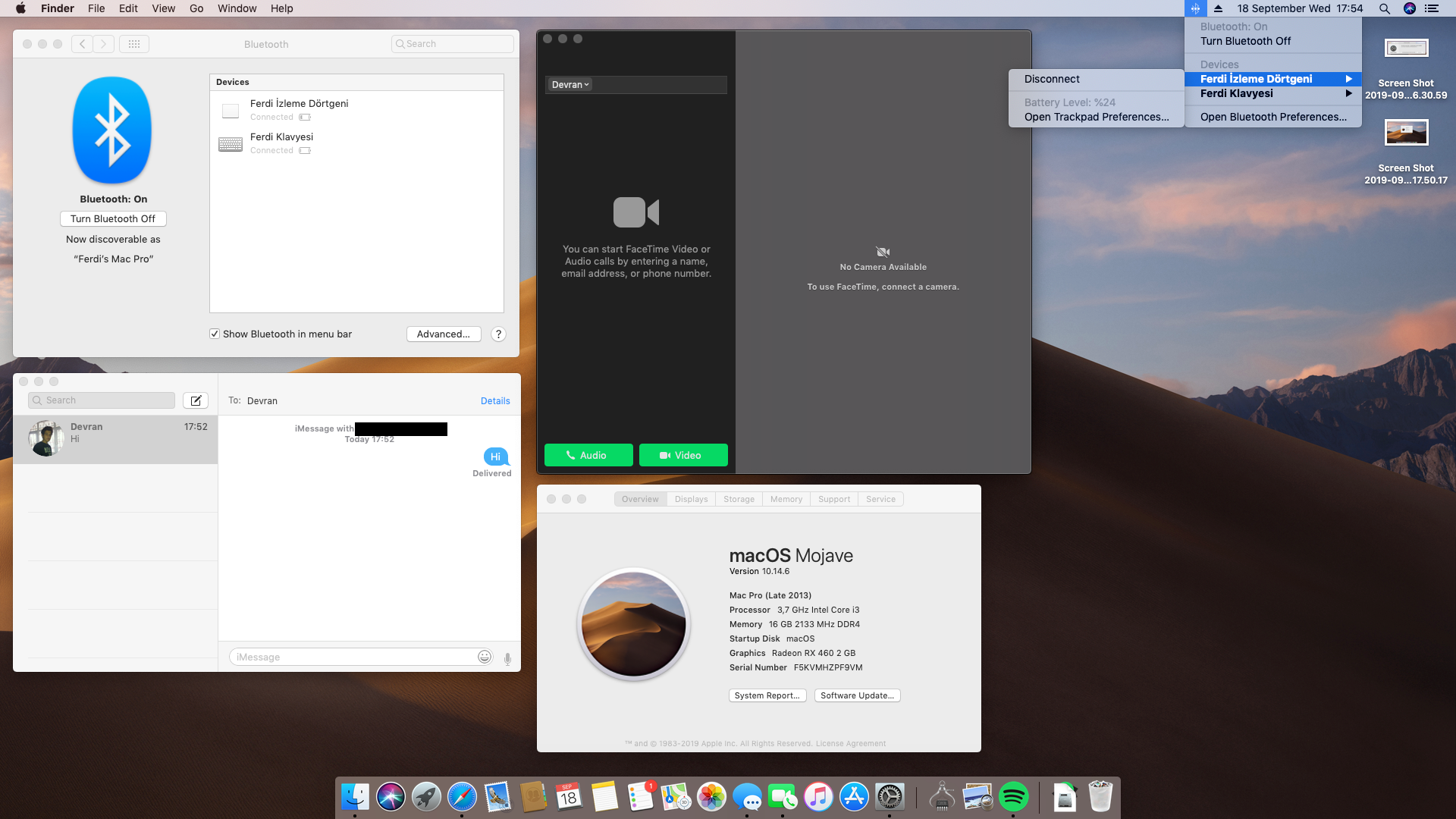Open iTunes from the Dock
The image size is (1456, 819).
[x=818, y=797]
